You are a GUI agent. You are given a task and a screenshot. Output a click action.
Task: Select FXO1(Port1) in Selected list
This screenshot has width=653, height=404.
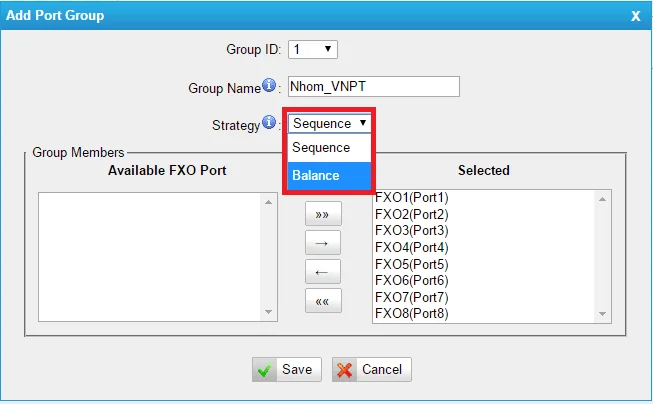pyautogui.click(x=411, y=197)
